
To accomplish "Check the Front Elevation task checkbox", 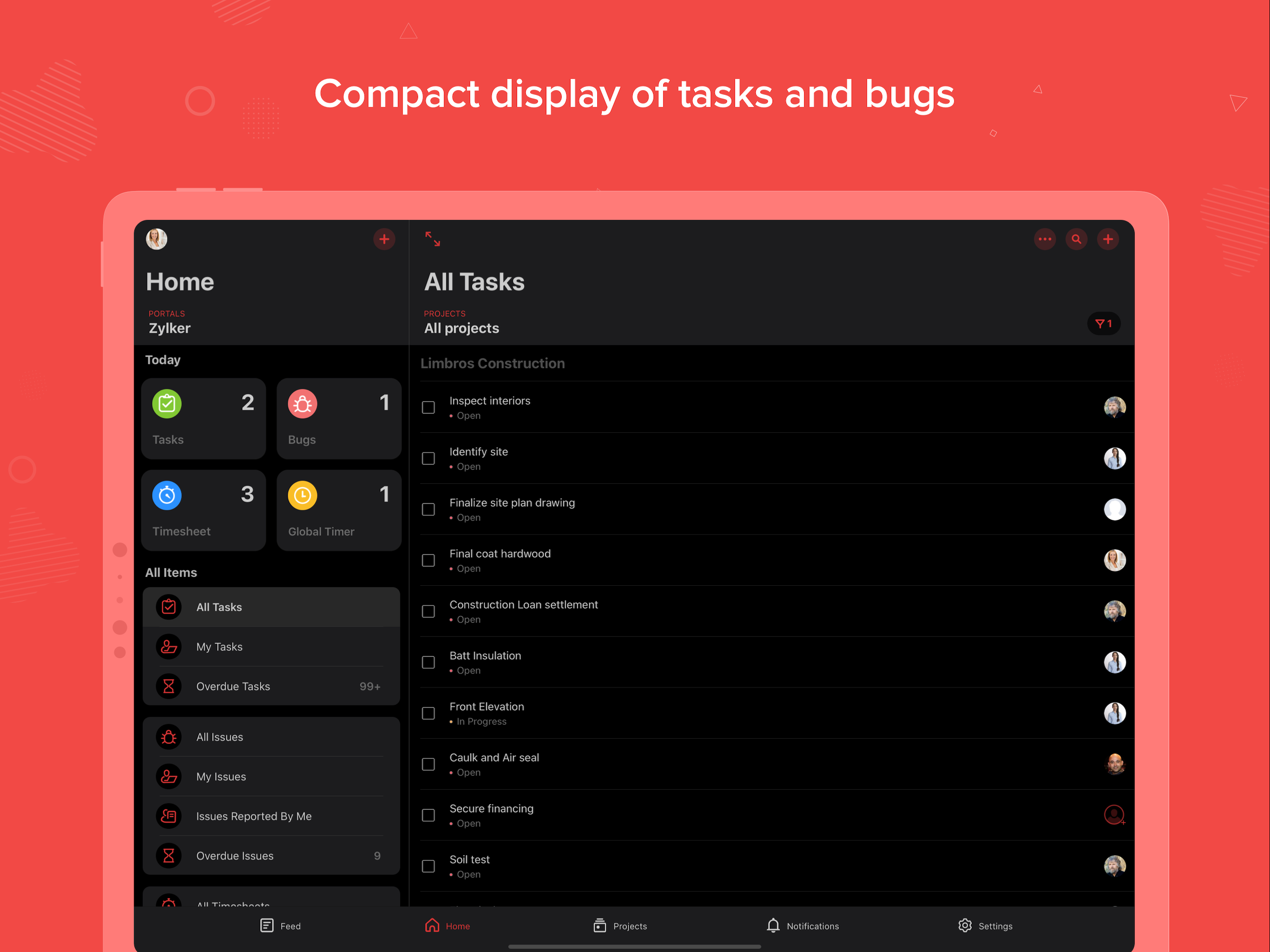I will coord(428,714).
